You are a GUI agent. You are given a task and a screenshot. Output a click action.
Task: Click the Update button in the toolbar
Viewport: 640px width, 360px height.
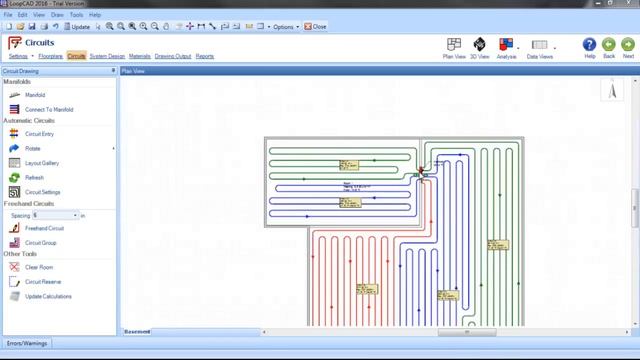(77, 27)
